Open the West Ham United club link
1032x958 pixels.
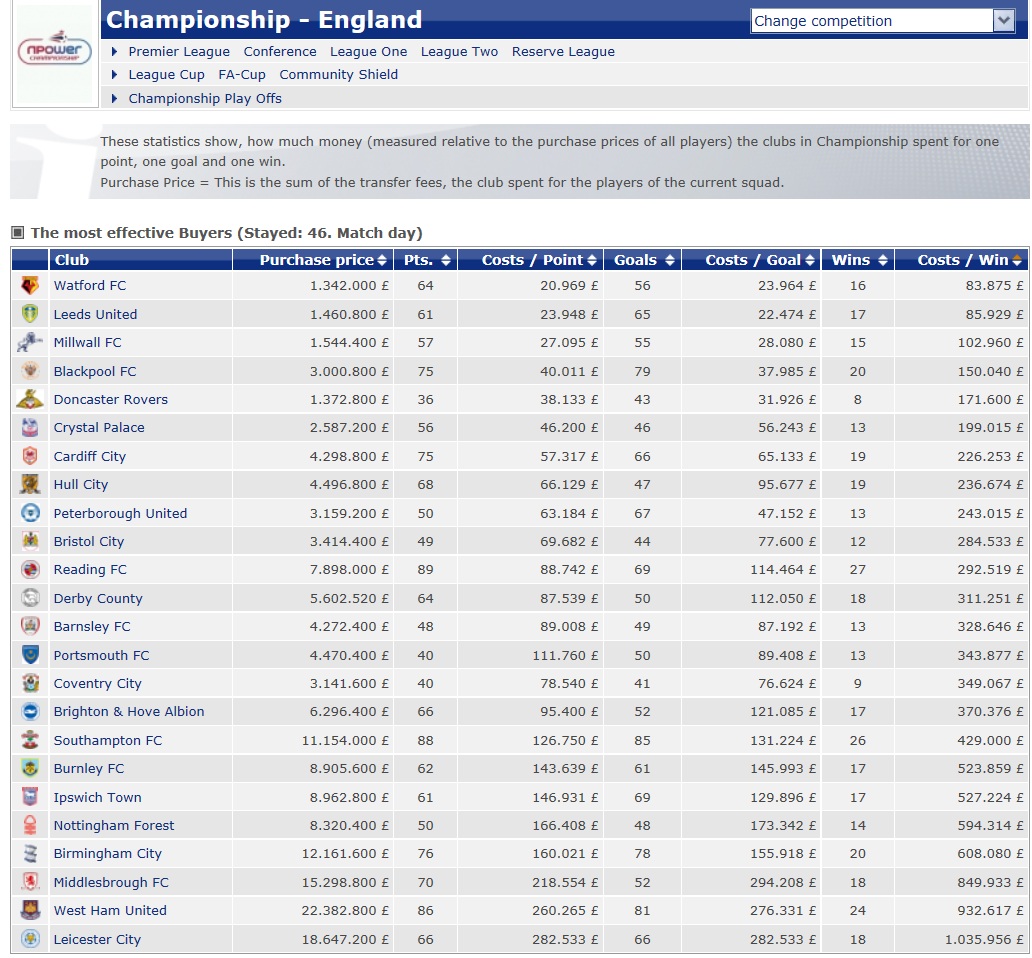coord(110,911)
